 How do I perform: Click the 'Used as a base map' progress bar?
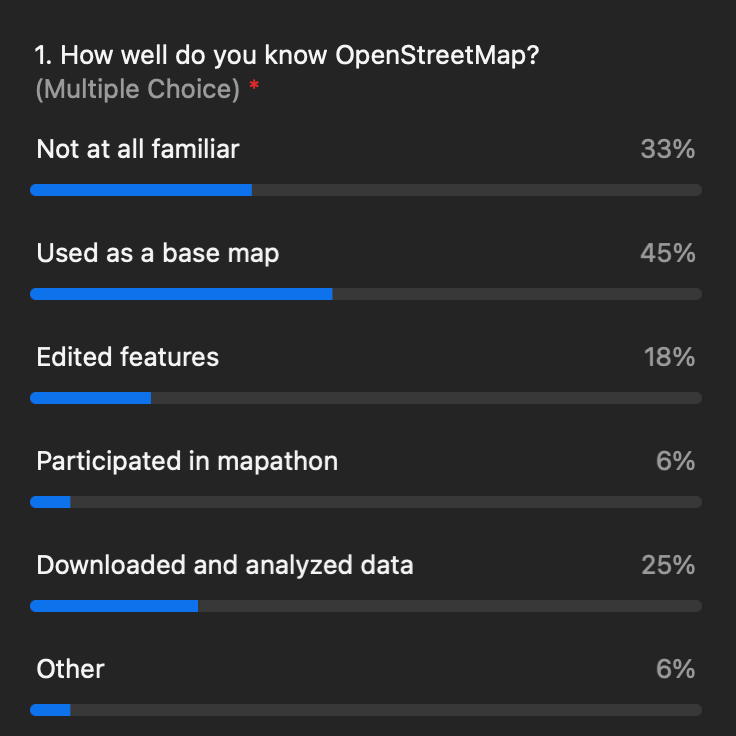(366, 294)
